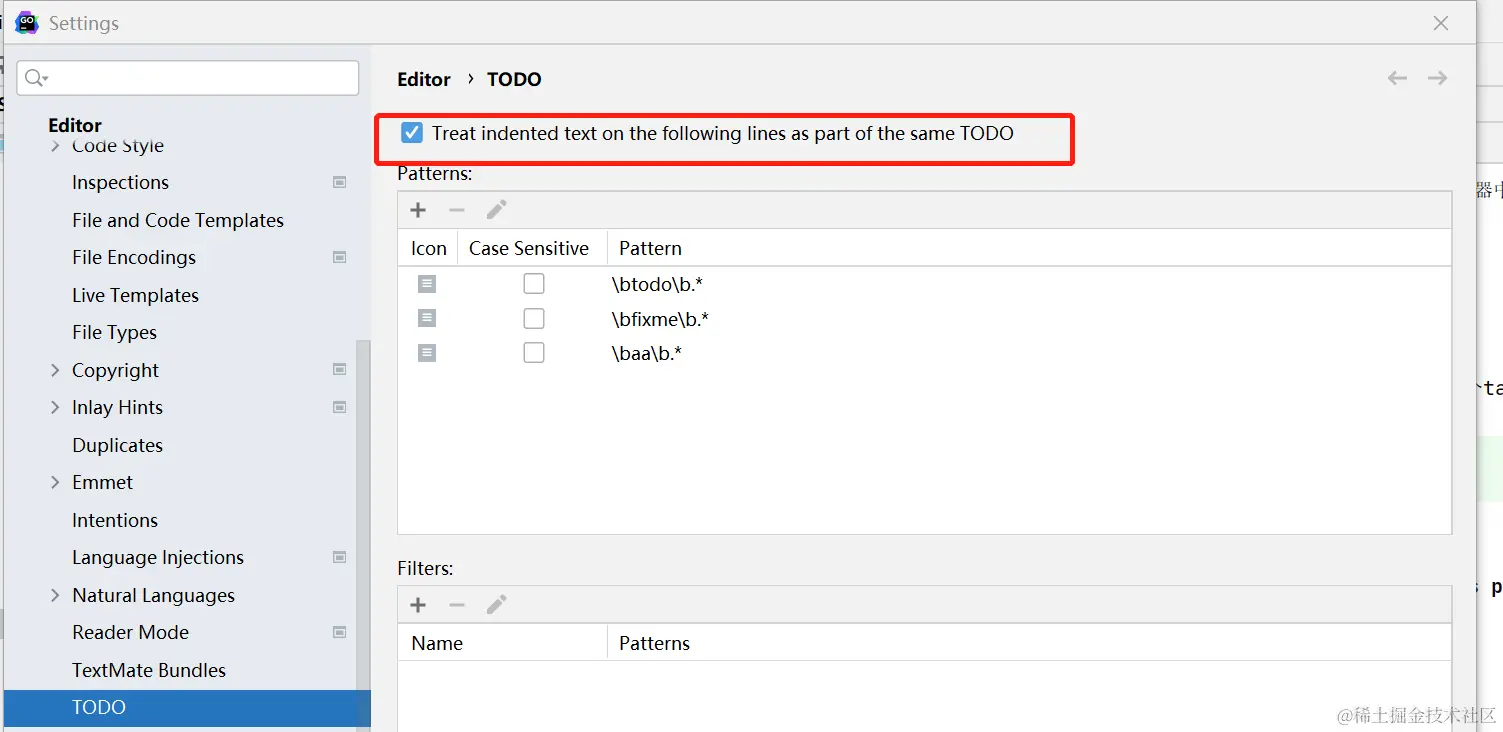This screenshot has height=732, width=1503.
Task: Click the remove pattern minus icon
Action: (x=457, y=210)
